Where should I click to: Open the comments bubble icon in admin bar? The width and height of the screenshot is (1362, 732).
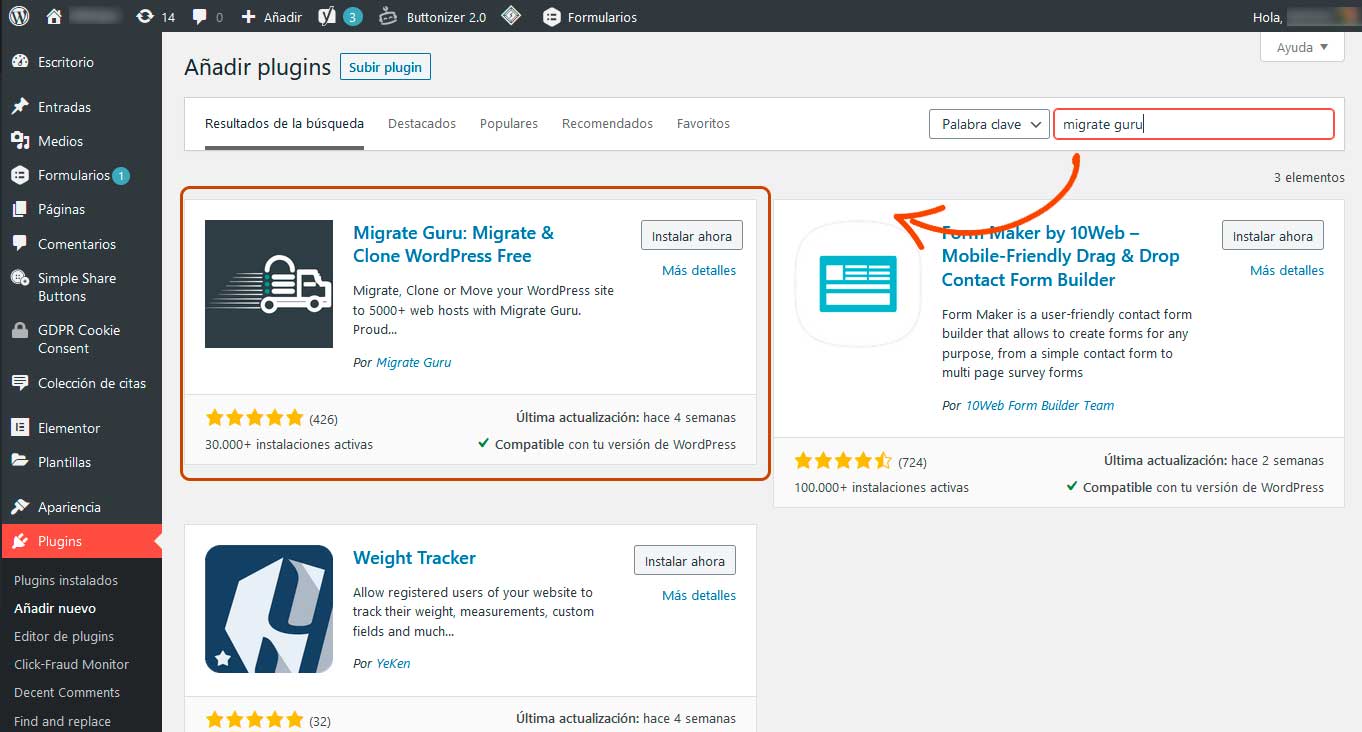point(207,16)
